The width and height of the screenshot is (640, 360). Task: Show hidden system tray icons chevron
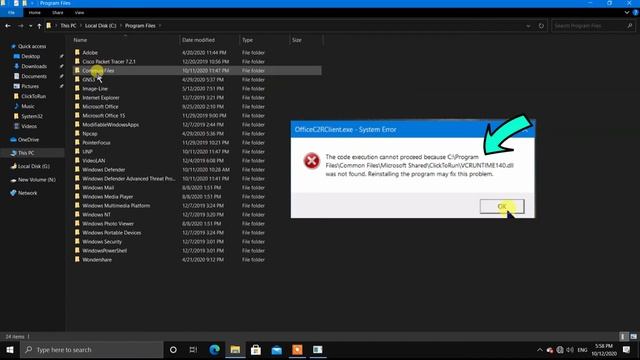pos(540,350)
